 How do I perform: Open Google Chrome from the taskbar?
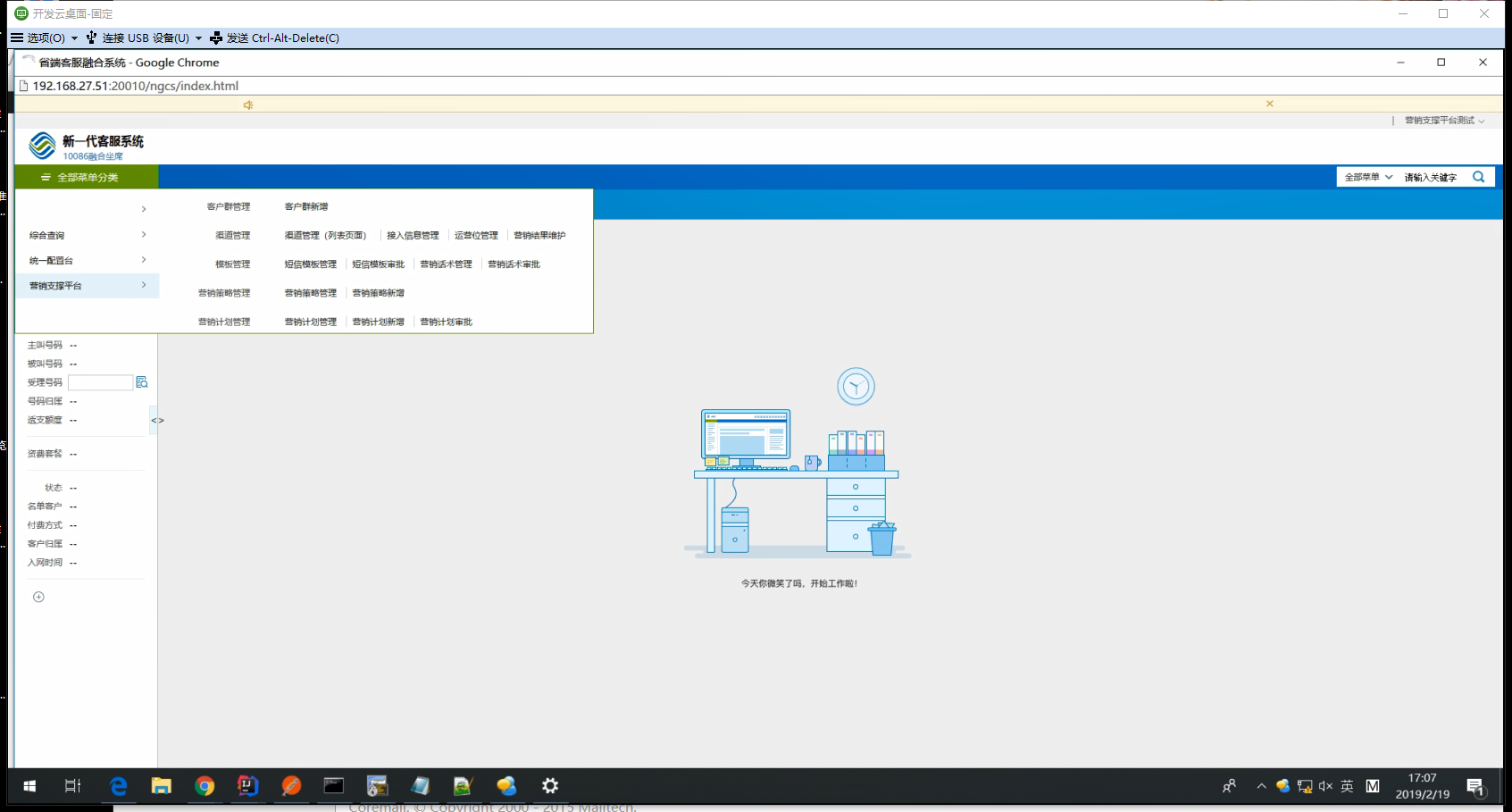click(205, 786)
